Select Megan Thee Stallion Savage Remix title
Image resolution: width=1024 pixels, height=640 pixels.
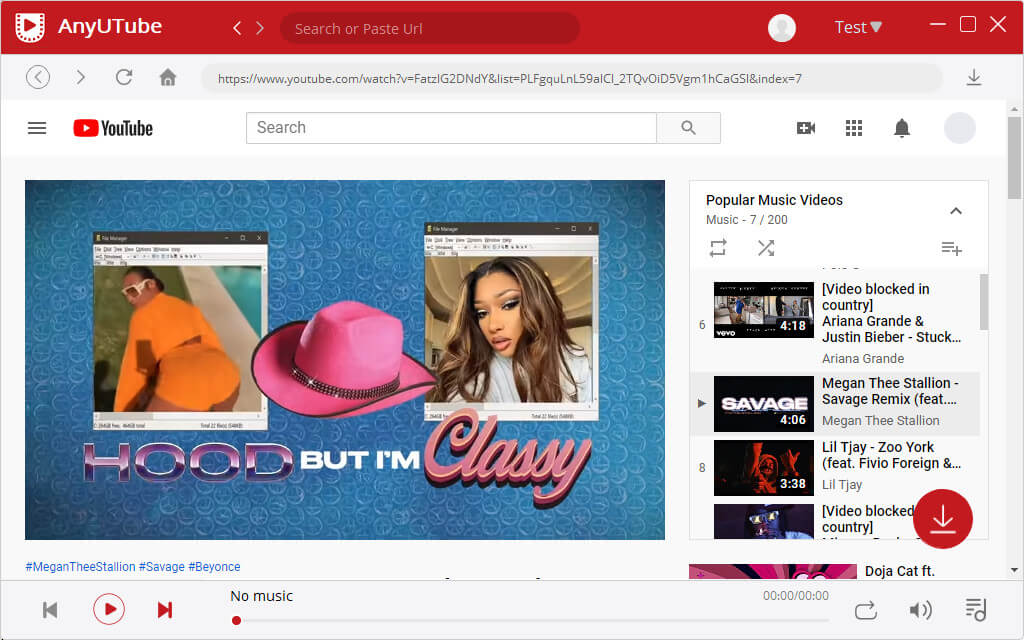click(889, 391)
